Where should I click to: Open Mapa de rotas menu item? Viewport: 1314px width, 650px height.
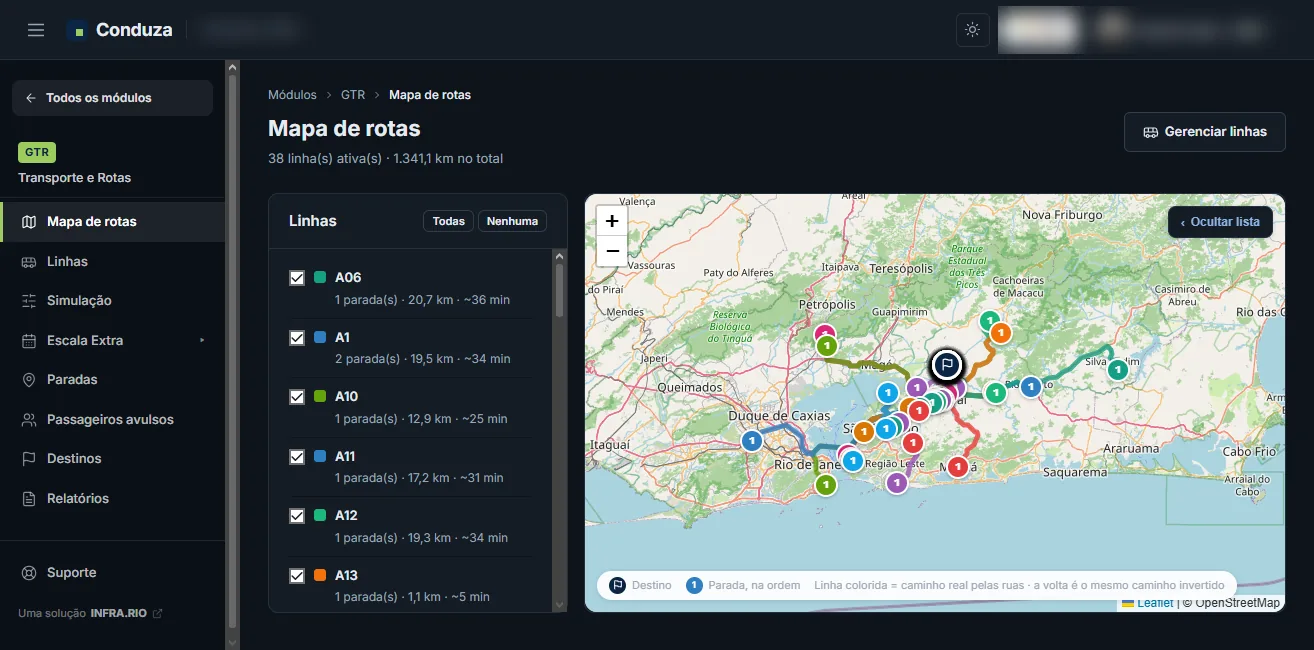113,222
